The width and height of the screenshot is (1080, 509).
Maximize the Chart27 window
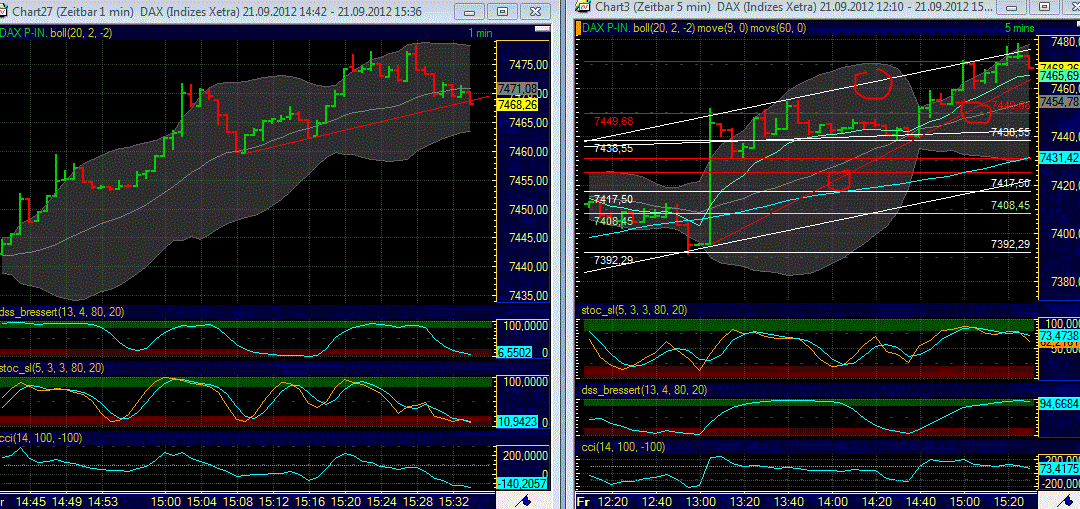coord(503,11)
